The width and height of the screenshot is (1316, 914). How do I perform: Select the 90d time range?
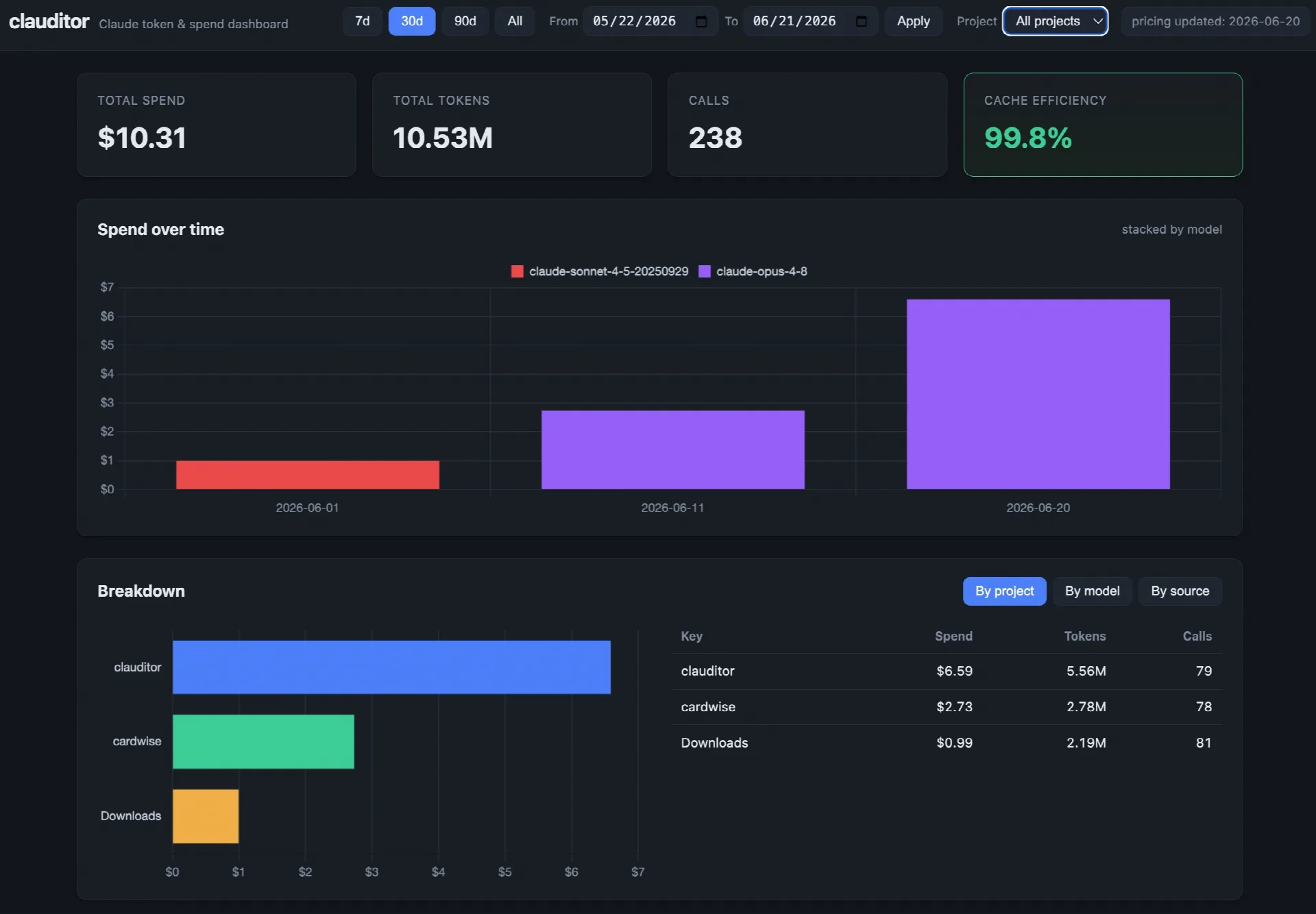465,21
